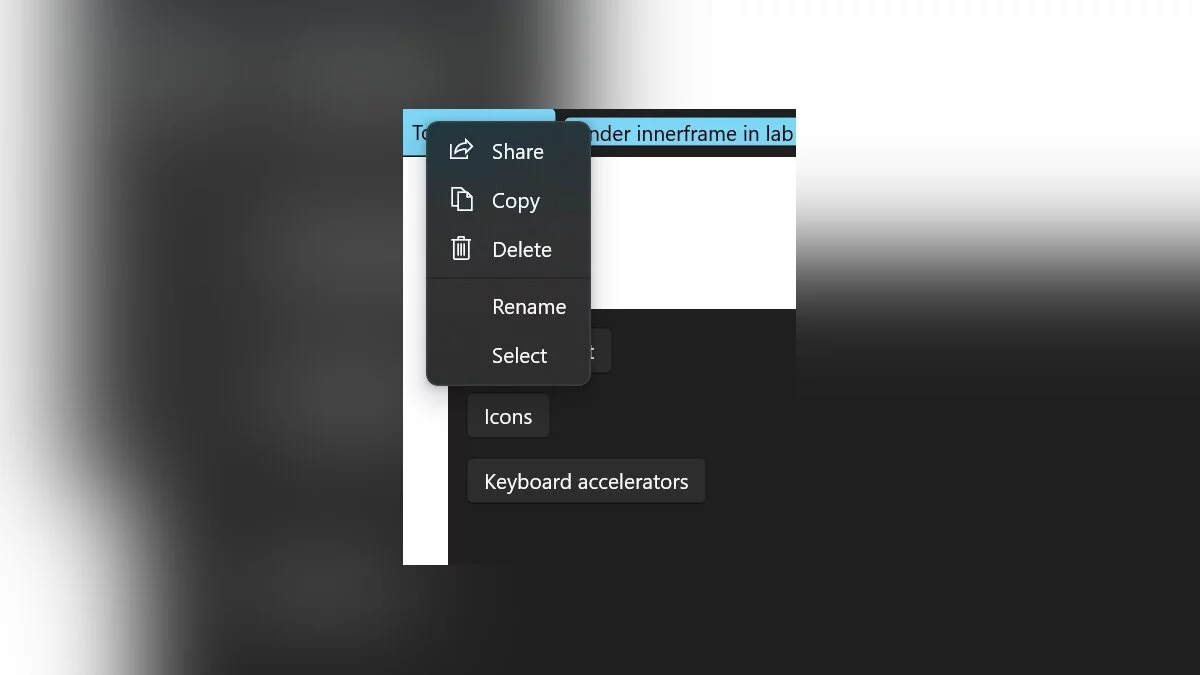Click the partly hidden button behind the menu
The width and height of the screenshot is (1200, 675).
tap(600, 351)
